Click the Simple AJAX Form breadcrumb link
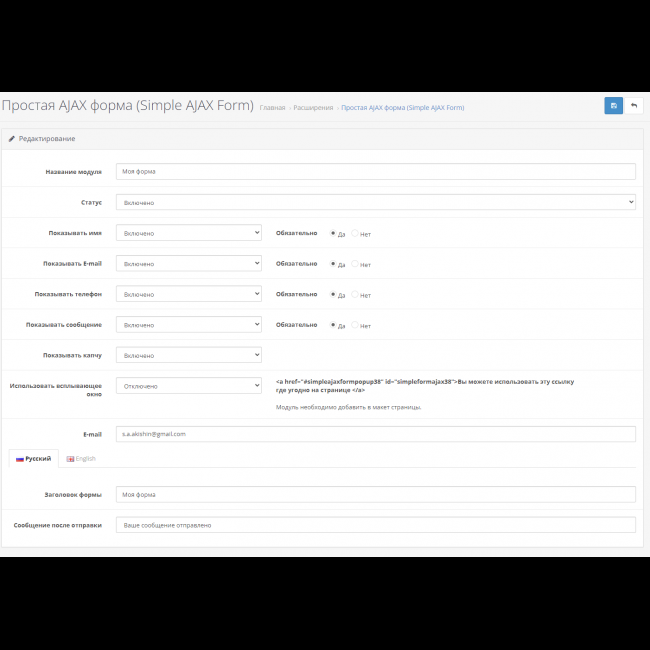The height and width of the screenshot is (650, 650). [402, 108]
